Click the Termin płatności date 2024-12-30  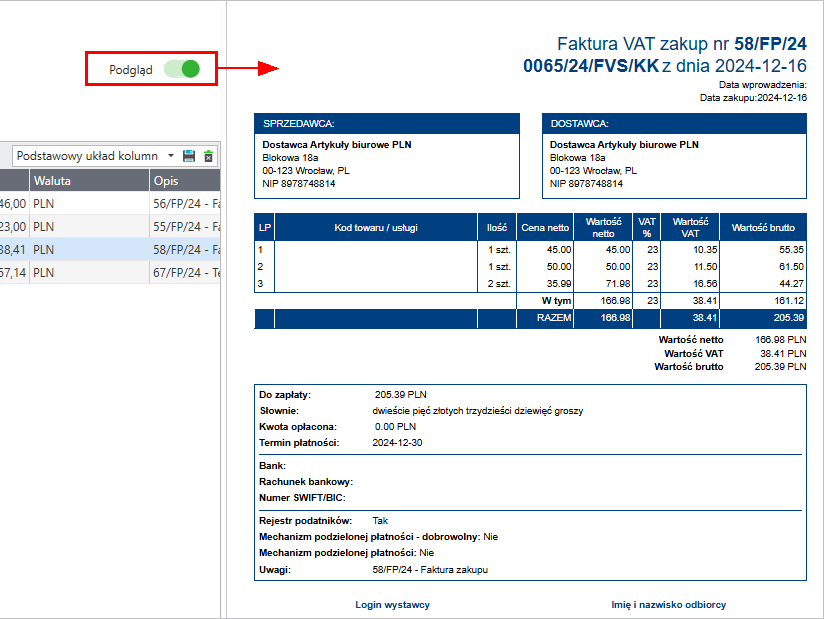tap(397, 443)
